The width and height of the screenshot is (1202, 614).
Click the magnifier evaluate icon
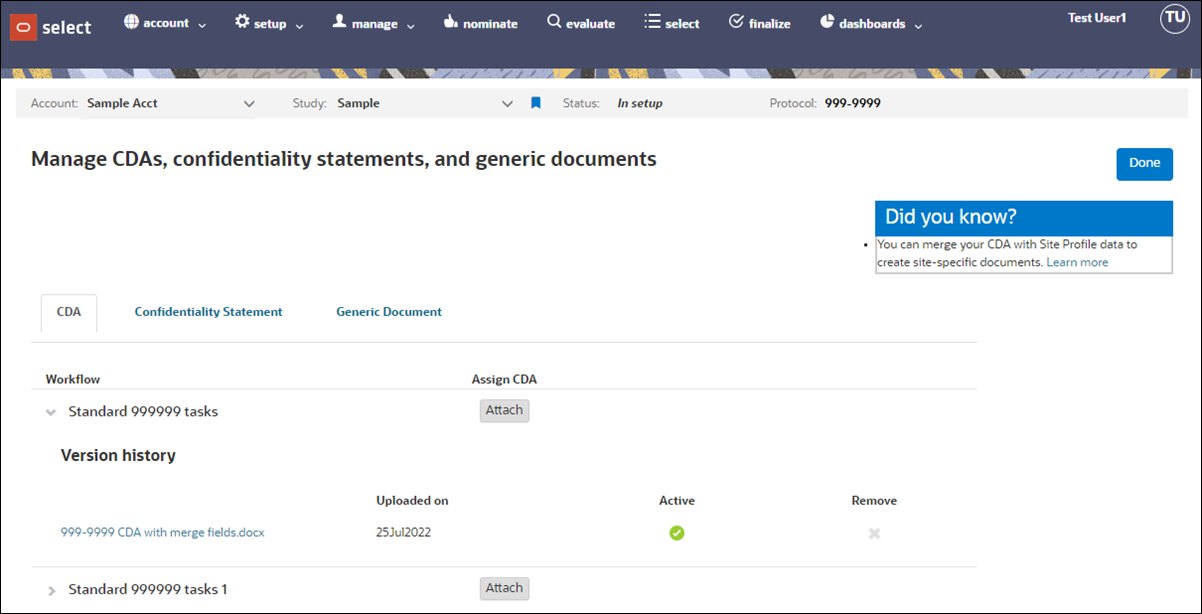(554, 22)
